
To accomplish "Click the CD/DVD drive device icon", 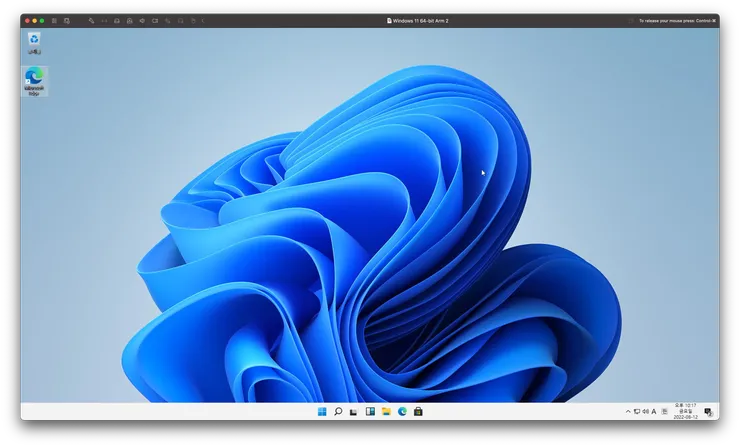I will [x=129, y=21].
